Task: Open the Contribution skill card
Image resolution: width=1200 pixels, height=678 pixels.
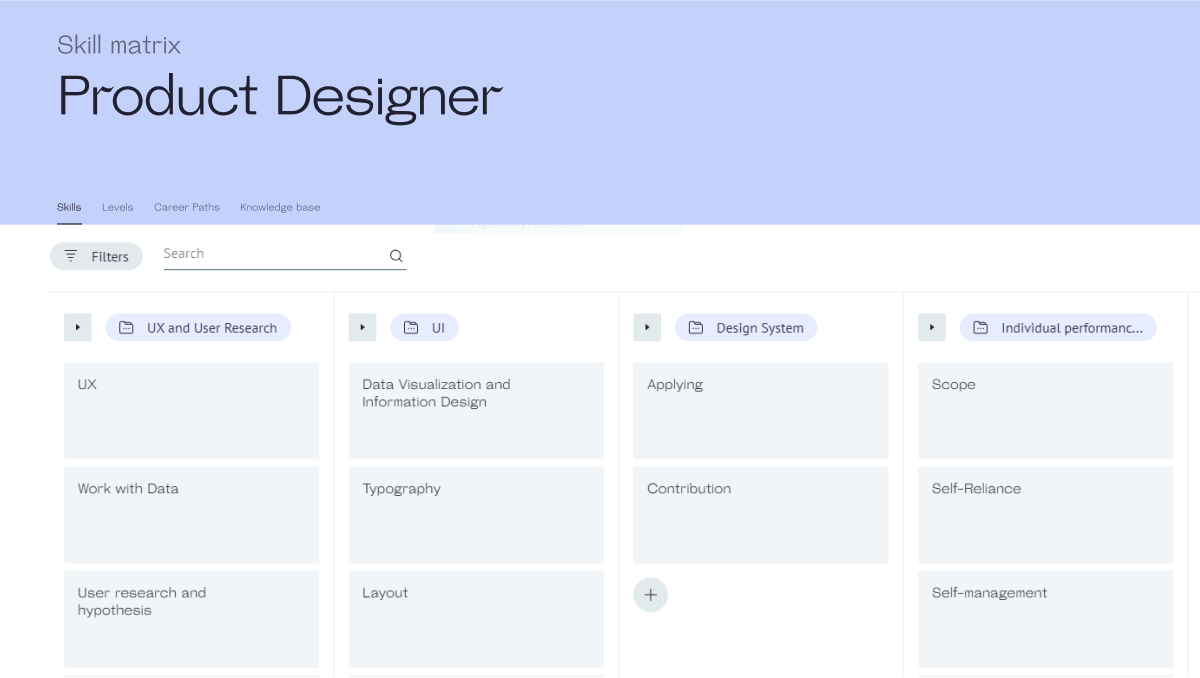Action: [x=761, y=515]
